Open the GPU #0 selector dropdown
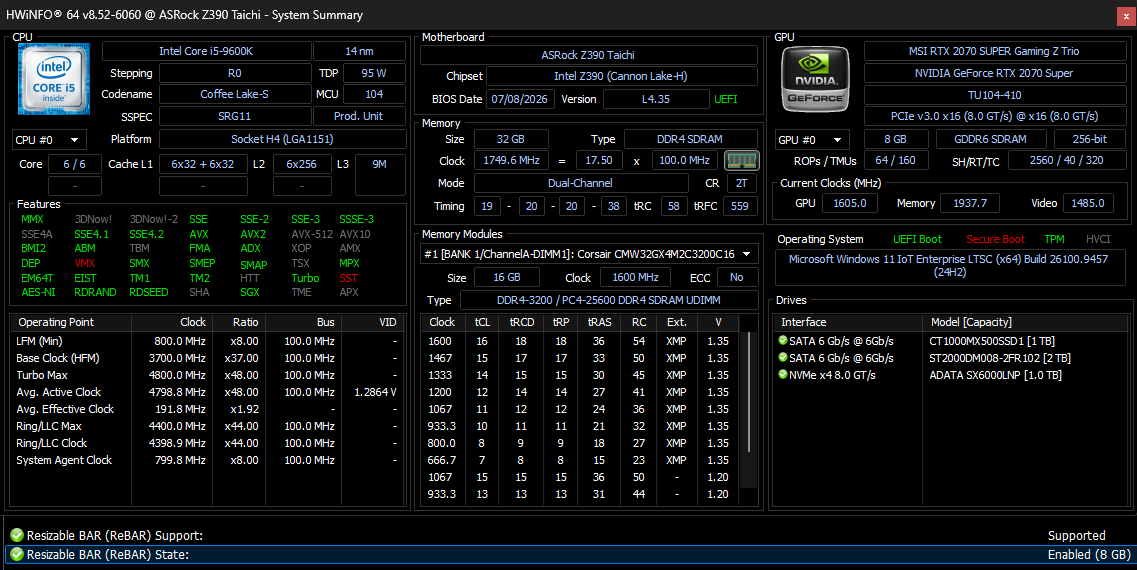The image size is (1137, 570). 812,140
